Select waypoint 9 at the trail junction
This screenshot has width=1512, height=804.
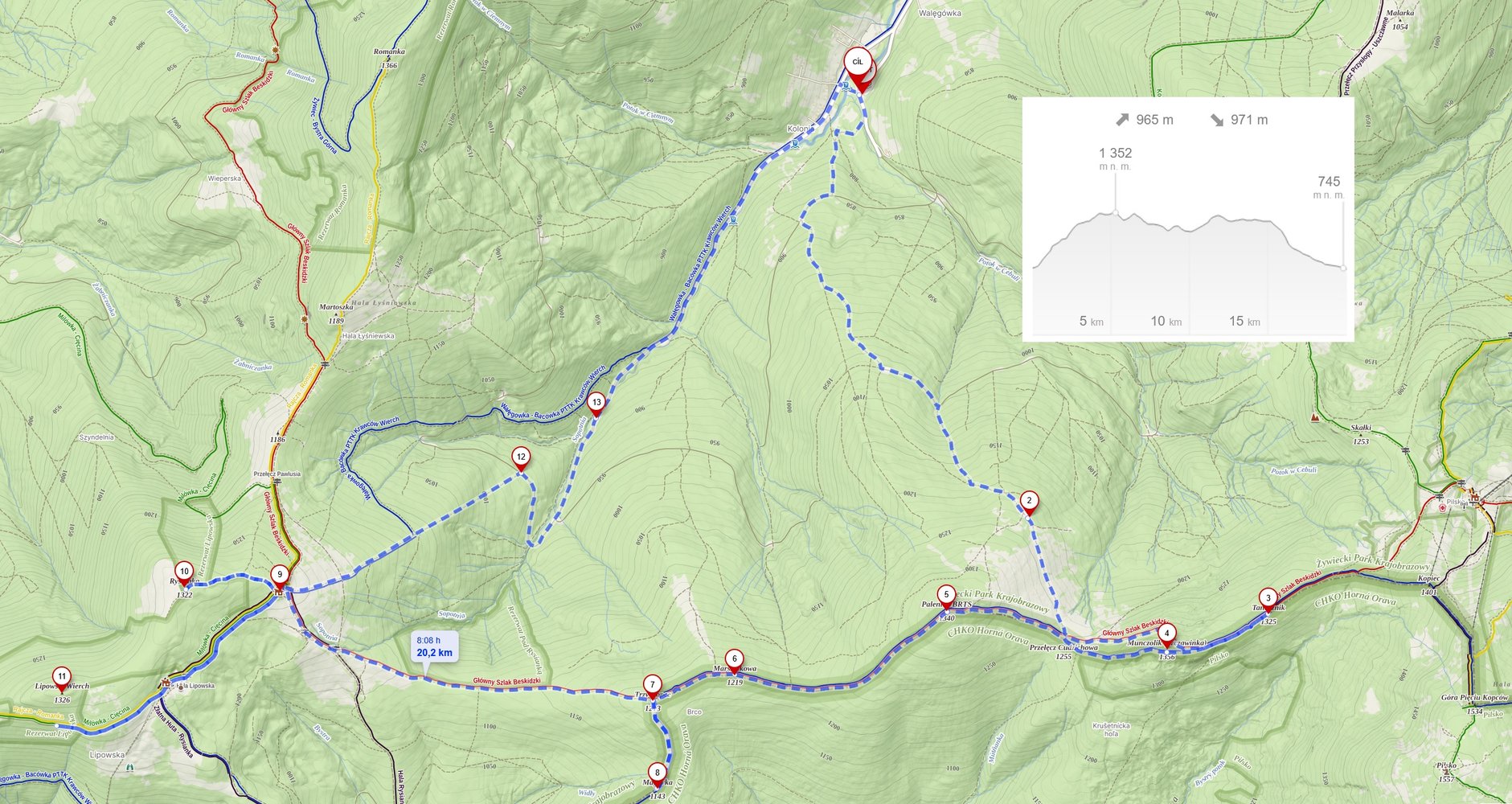pyautogui.click(x=279, y=576)
